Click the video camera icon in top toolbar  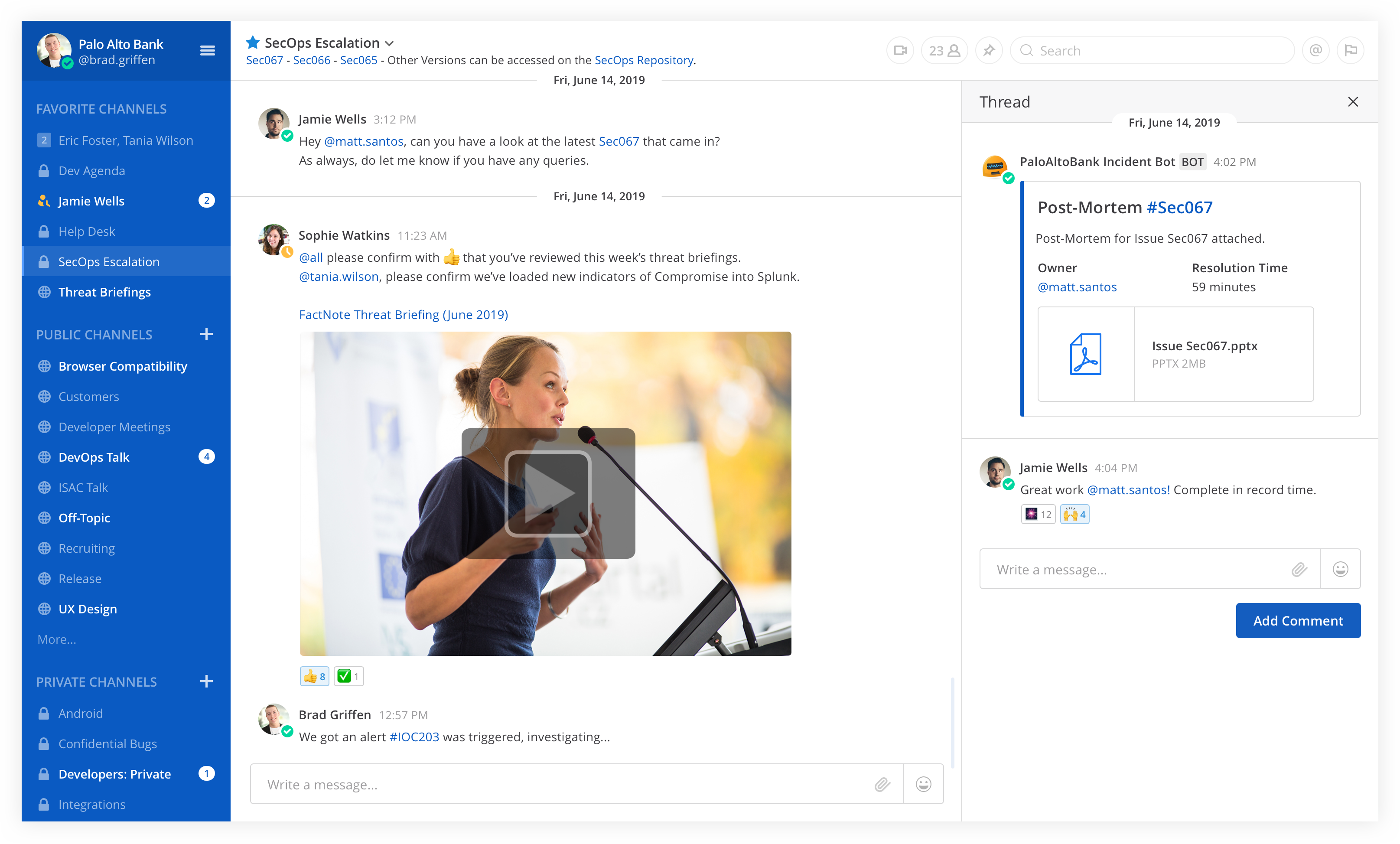[898, 50]
